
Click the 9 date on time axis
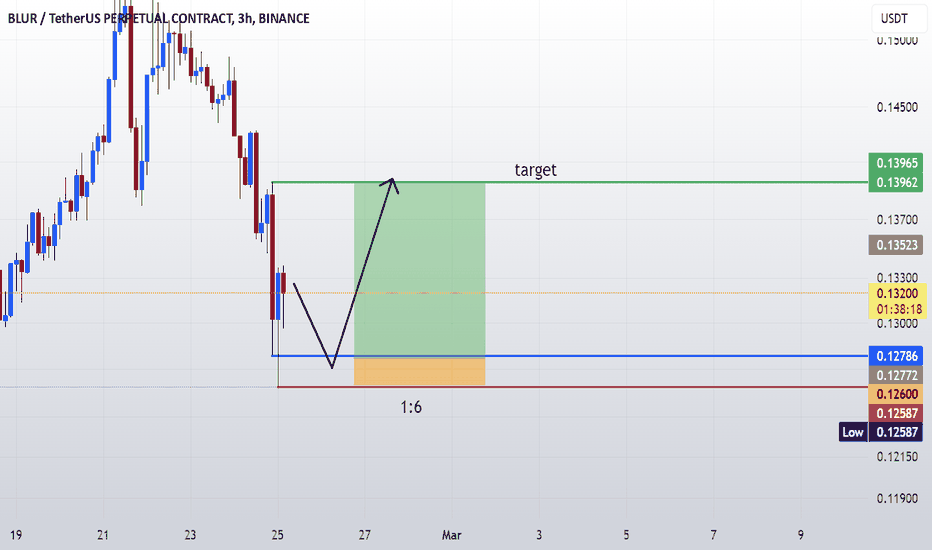[801, 535]
